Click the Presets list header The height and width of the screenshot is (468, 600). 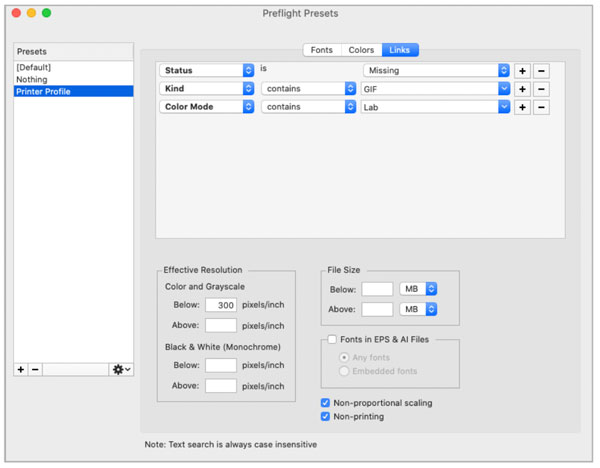[73, 52]
